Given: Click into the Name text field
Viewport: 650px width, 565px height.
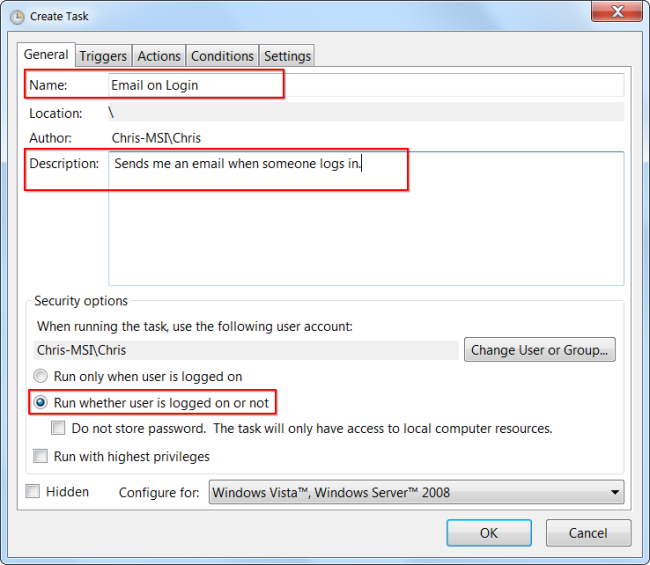Looking at the screenshot, I should pos(366,85).
